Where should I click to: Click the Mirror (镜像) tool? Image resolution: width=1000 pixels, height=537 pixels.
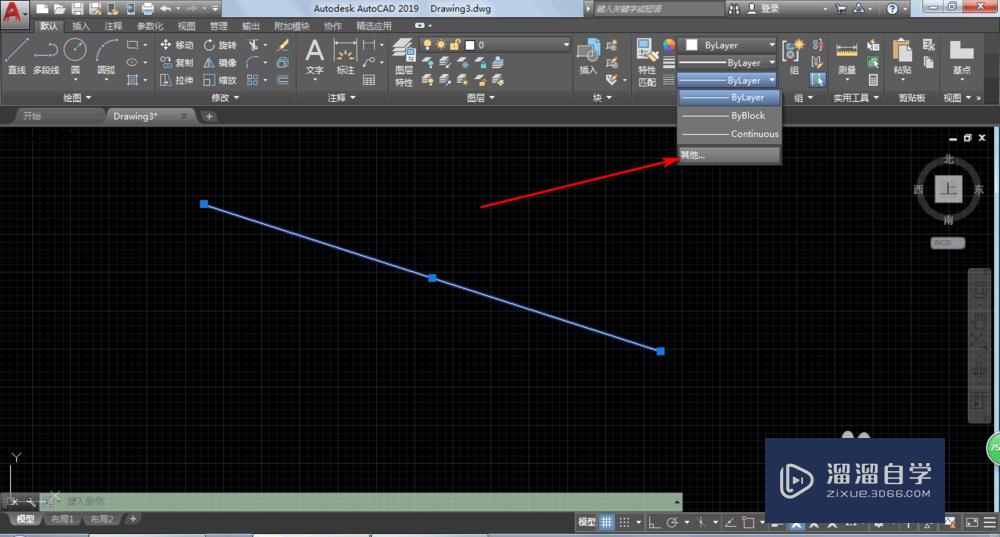click(x=220, y=63)
